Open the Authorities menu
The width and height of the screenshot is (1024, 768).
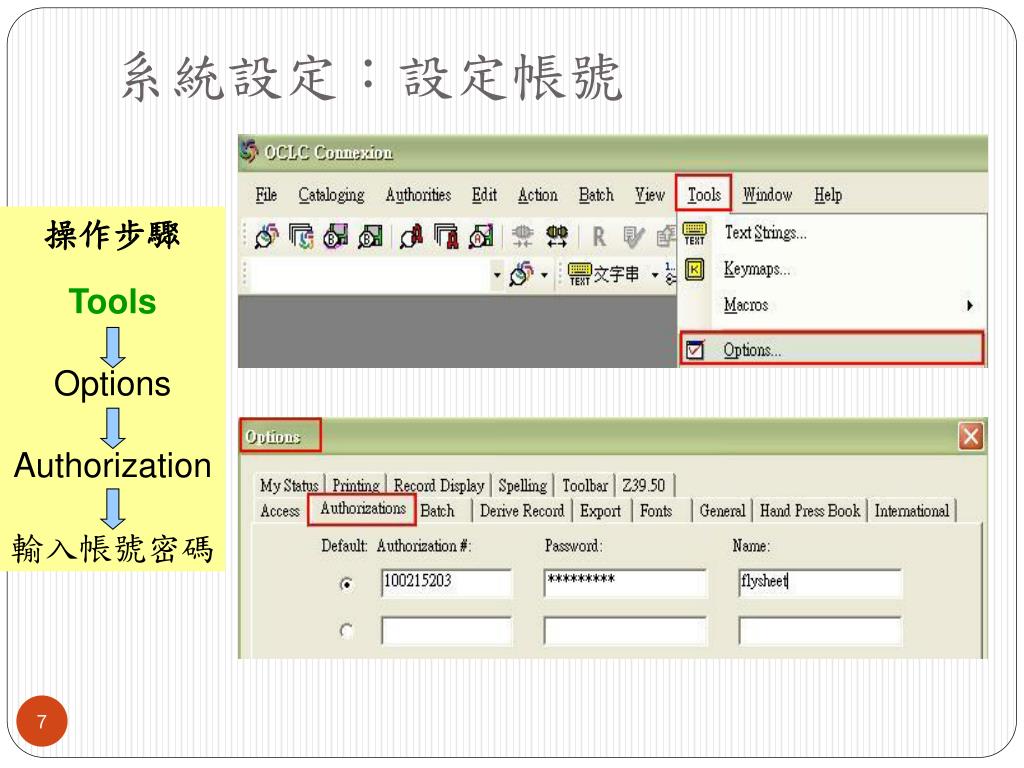click(418, 195)
